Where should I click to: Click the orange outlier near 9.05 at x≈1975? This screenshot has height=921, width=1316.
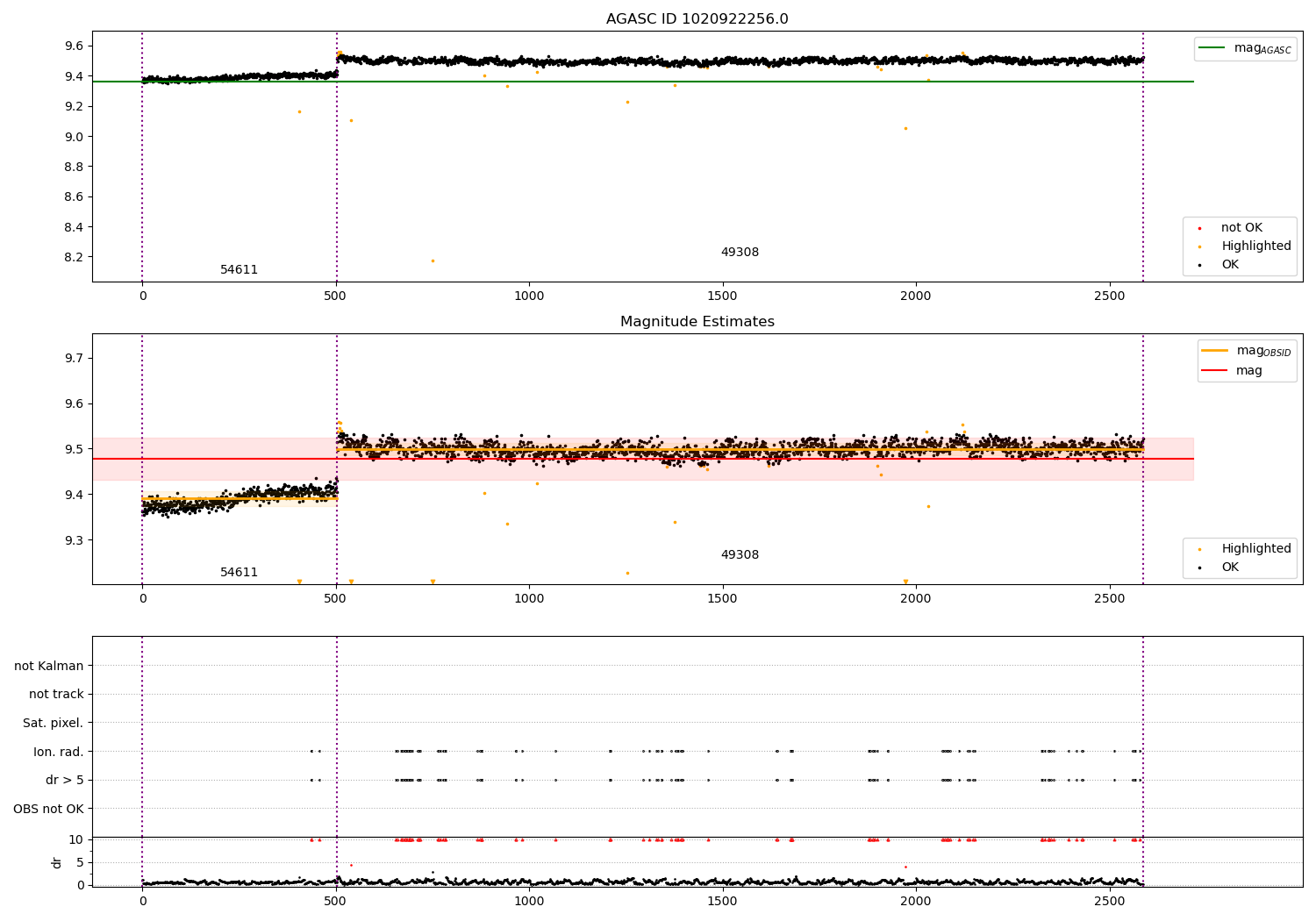905,128
